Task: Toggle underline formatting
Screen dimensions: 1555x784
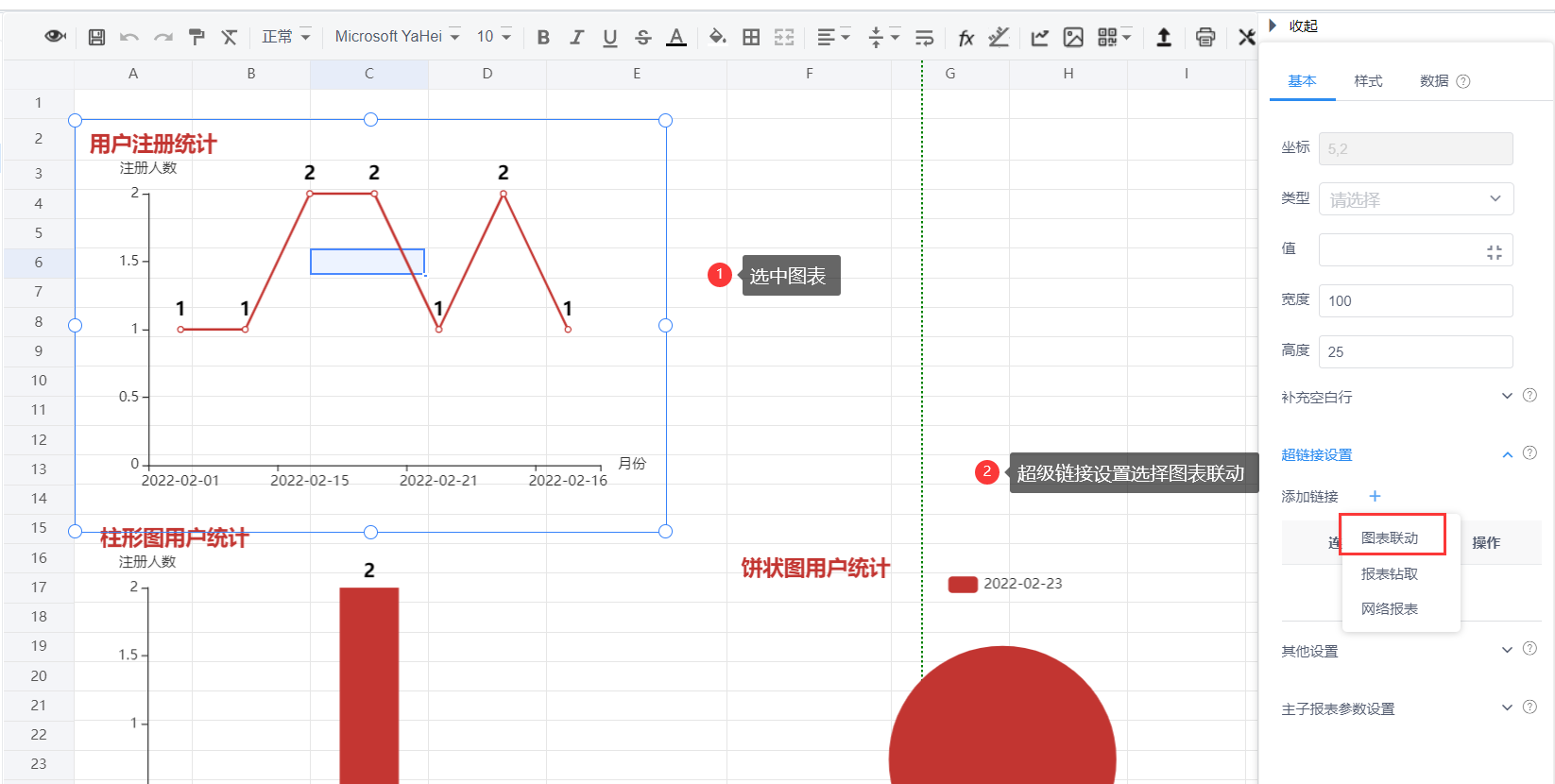Action: click(x=610, y=37)
